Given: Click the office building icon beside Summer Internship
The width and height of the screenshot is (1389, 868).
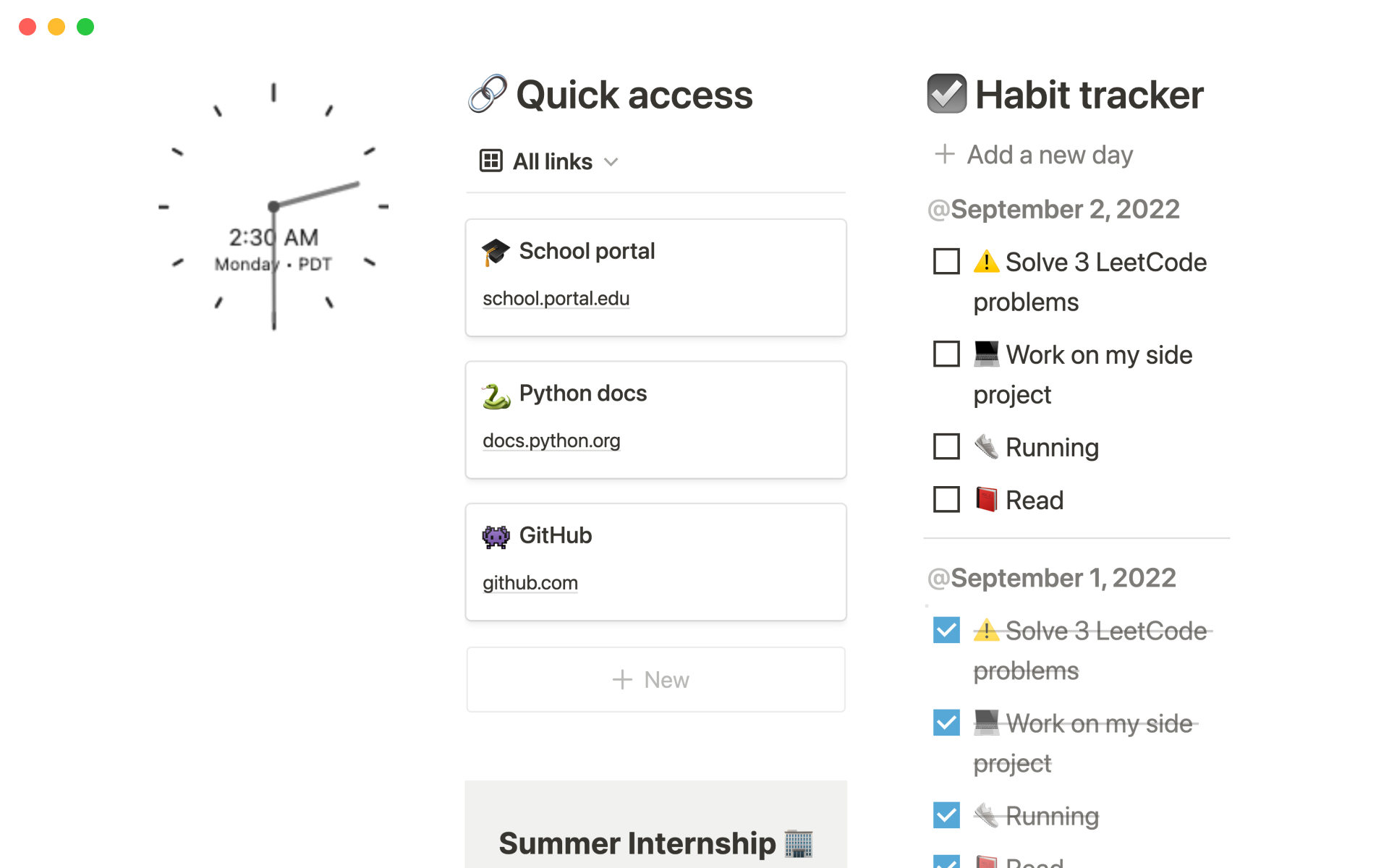Looking at the screenshot, I should point(799,843).
